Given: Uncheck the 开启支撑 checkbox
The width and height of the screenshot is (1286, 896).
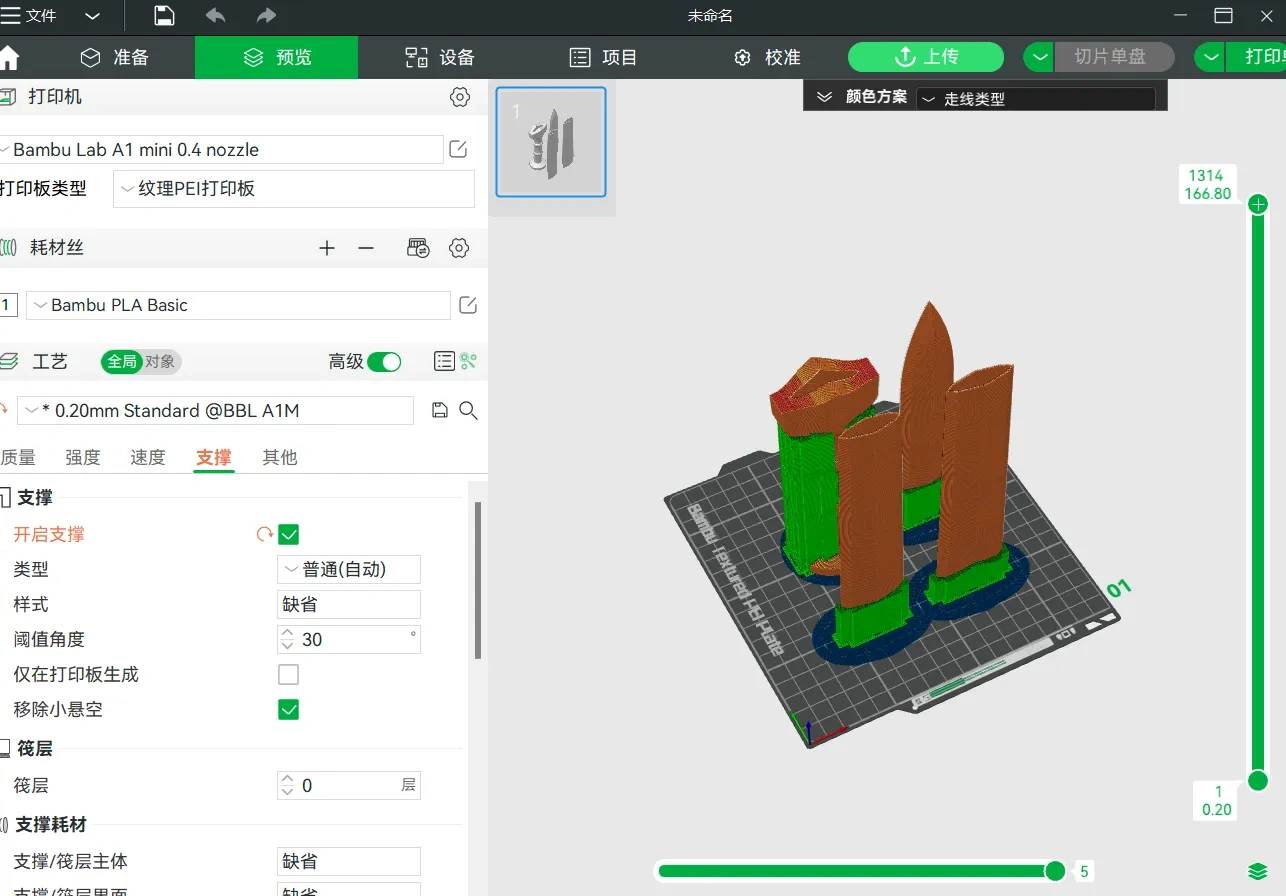Looking at the screenshot, I should tap(289, 534).
